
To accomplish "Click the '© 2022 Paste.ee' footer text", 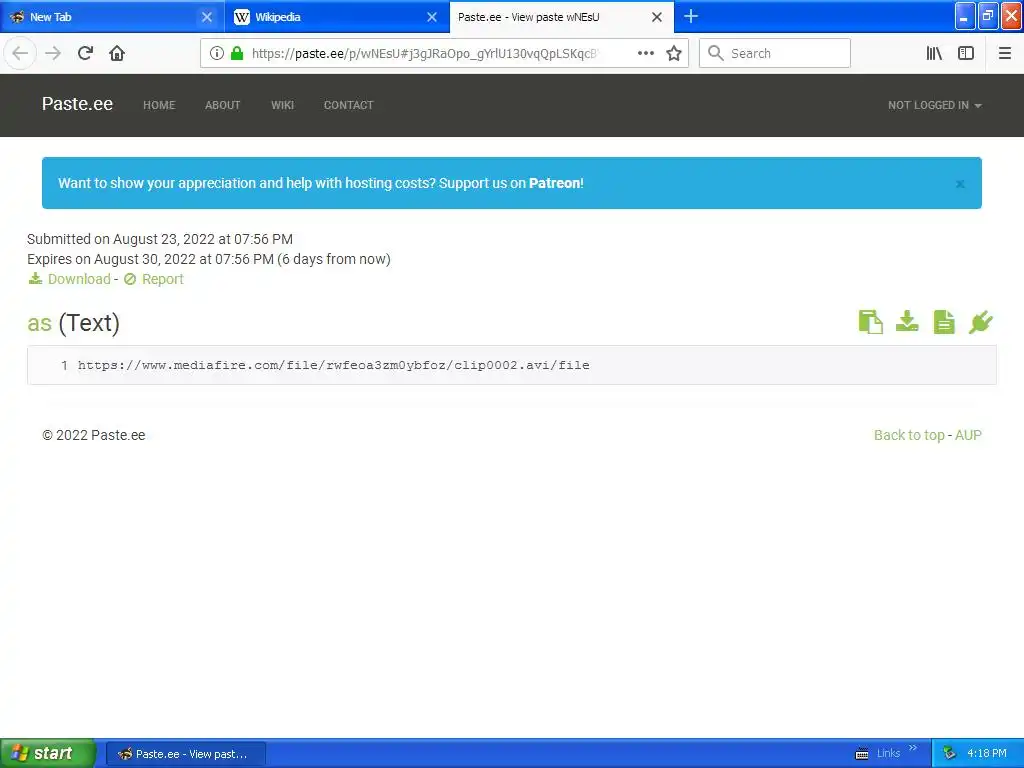I will [93, 435].
